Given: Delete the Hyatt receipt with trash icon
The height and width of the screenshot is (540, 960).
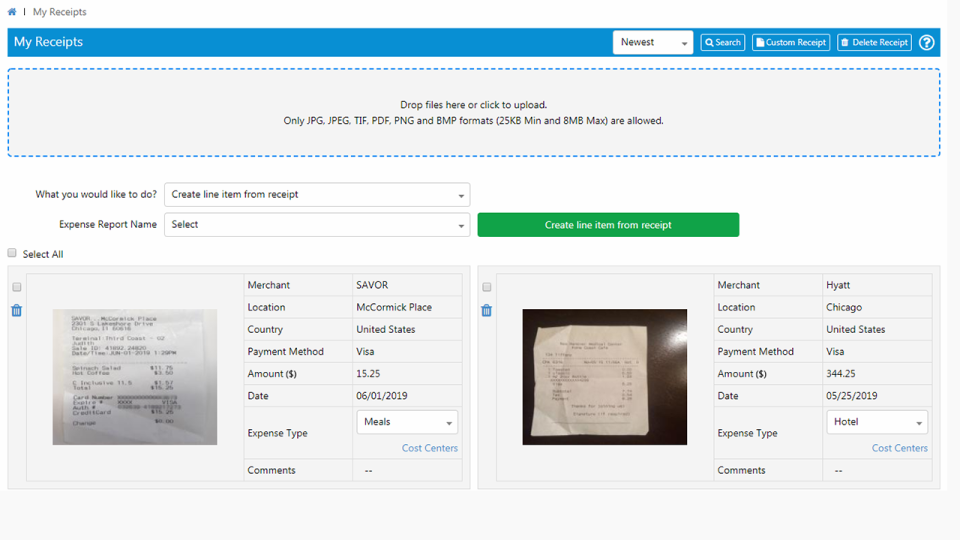Looking at the screenshot, I should pyautogui.click(x=487, y=310).
